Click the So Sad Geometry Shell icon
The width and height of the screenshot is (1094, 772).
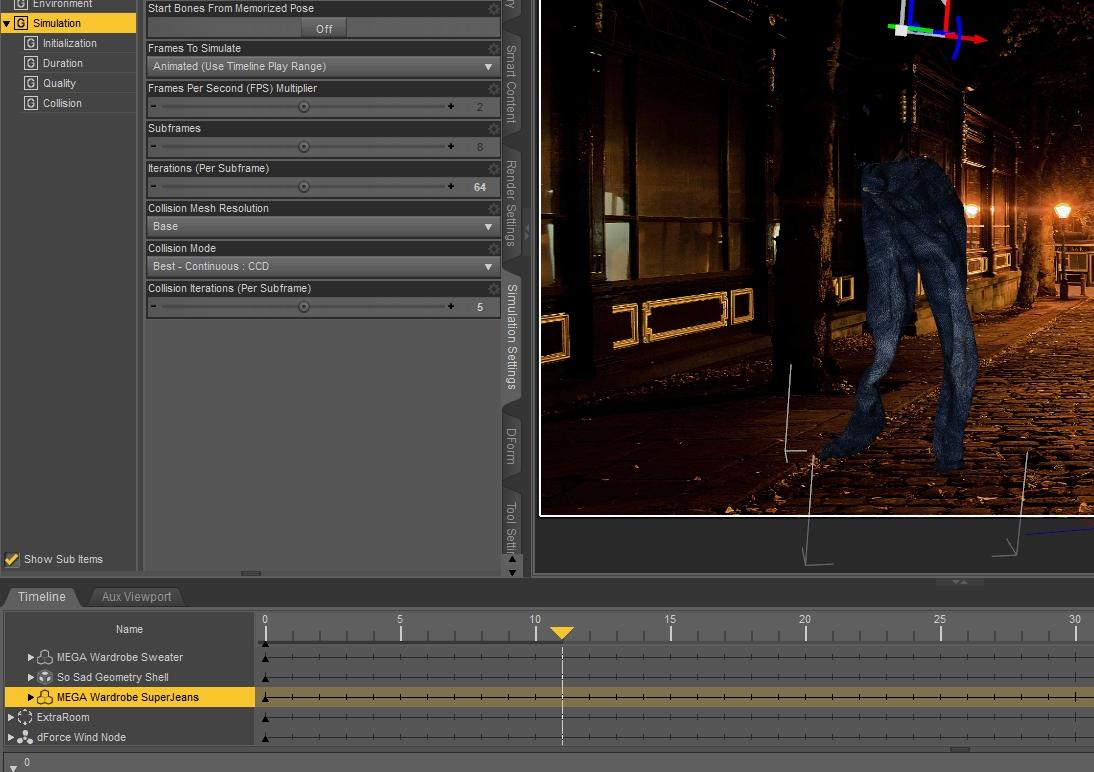tap(45, 677)
